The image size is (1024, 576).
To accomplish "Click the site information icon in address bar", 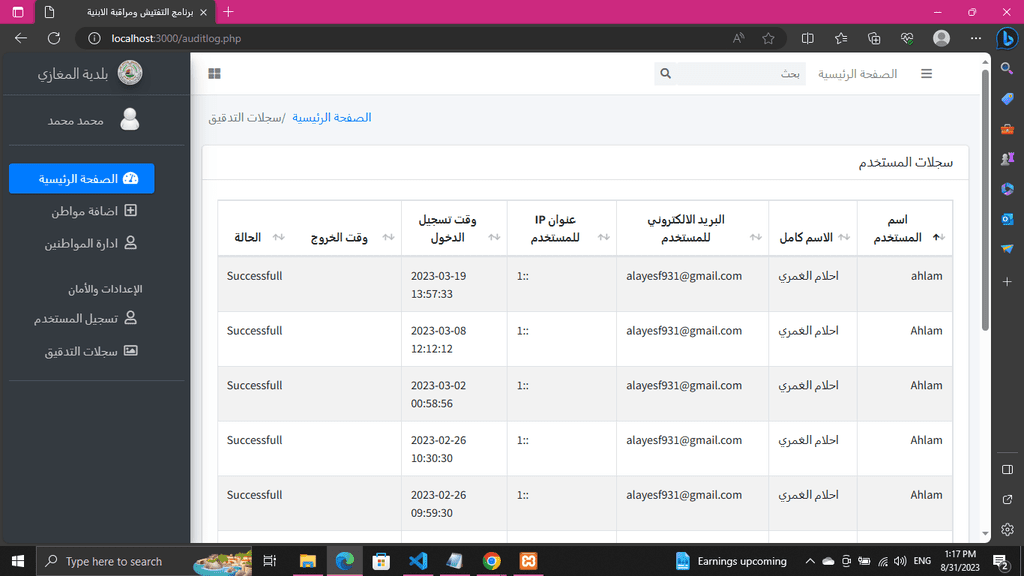I will pos(94,39).
